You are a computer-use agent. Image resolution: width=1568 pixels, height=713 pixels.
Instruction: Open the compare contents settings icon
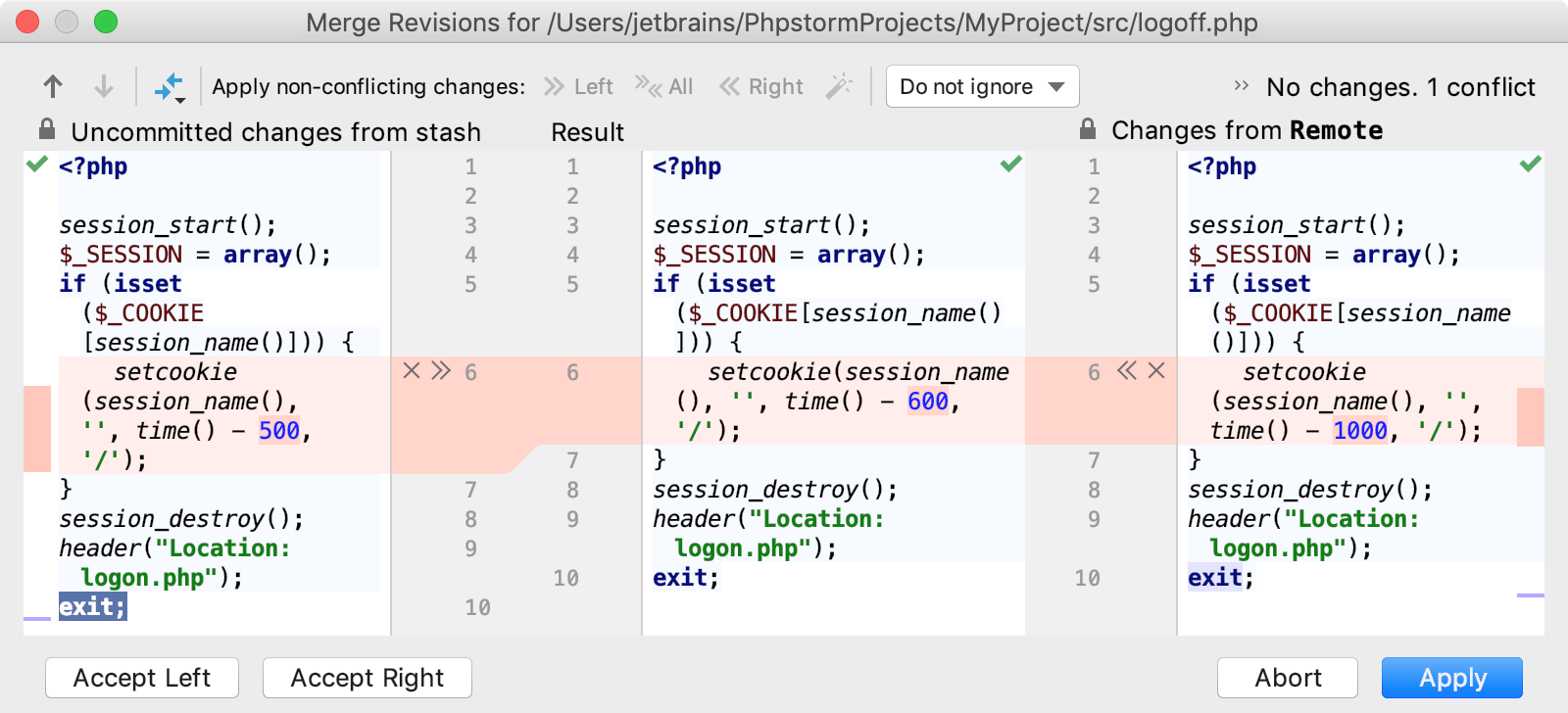click(170, 87)
